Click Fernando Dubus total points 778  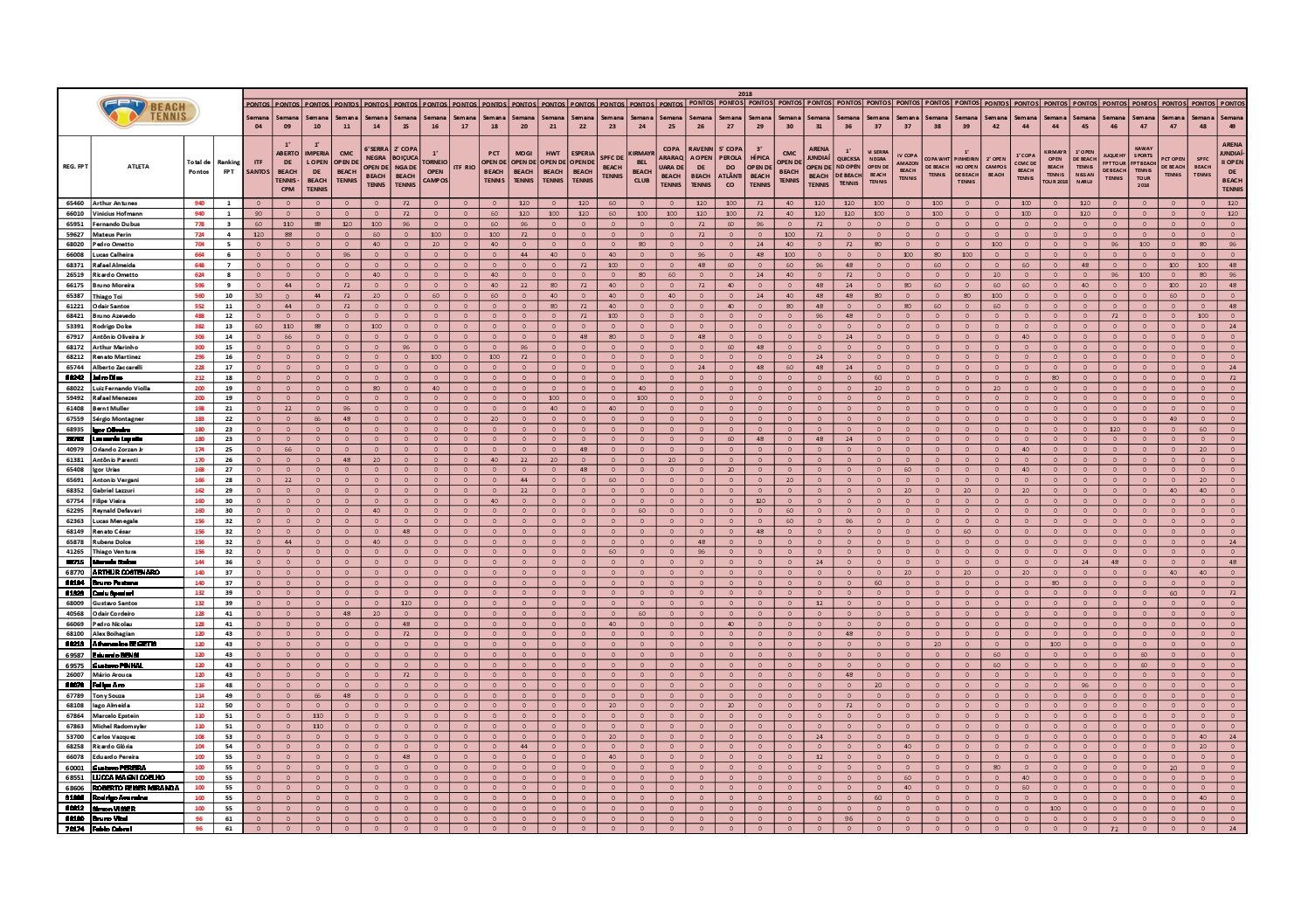coord(199,224)
